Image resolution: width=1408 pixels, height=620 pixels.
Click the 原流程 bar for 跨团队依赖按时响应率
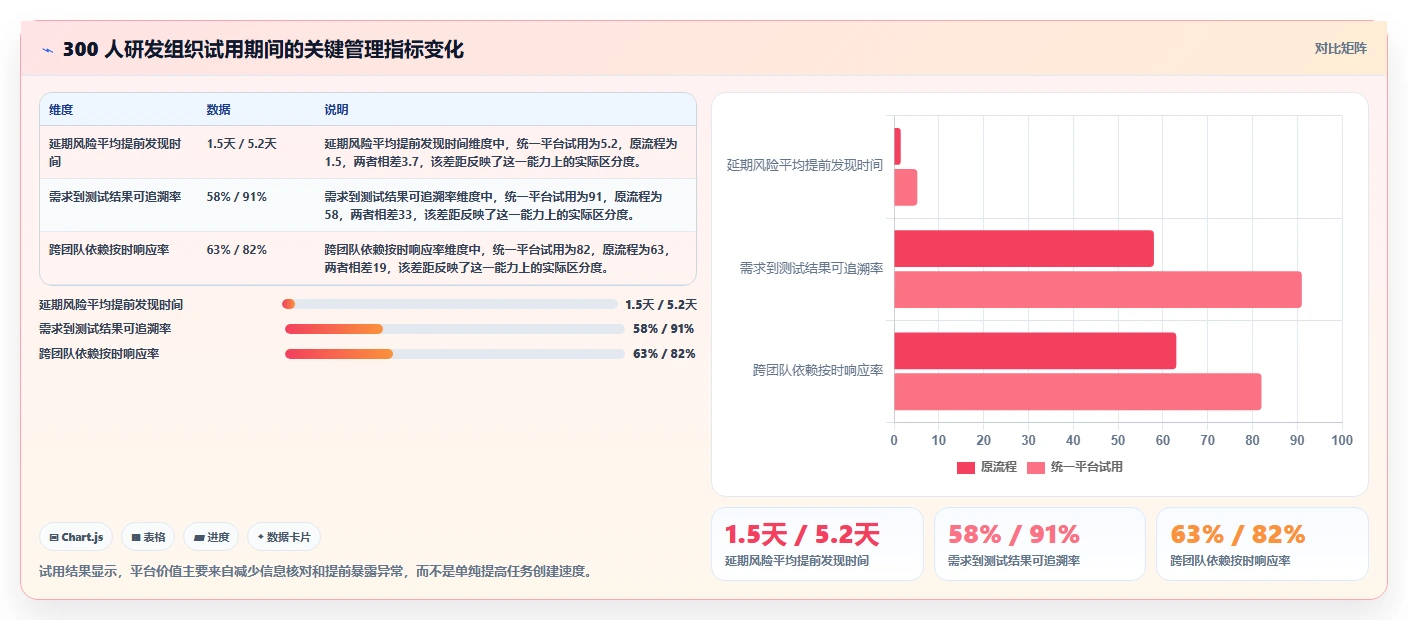1035,351
